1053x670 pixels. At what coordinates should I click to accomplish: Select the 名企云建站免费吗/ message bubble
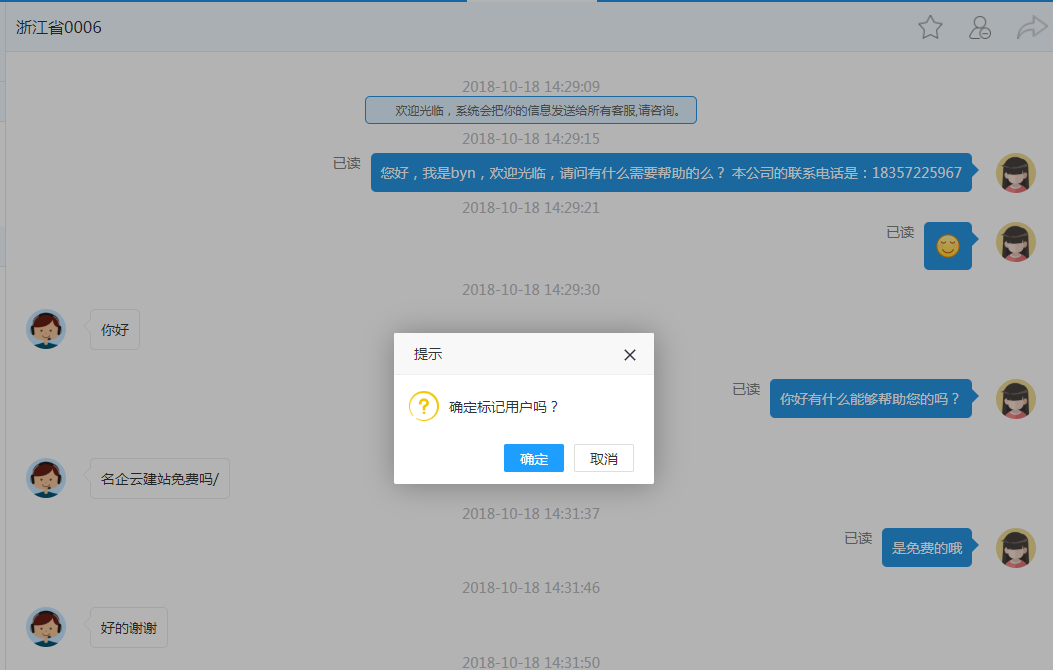[x=160, y=478]
